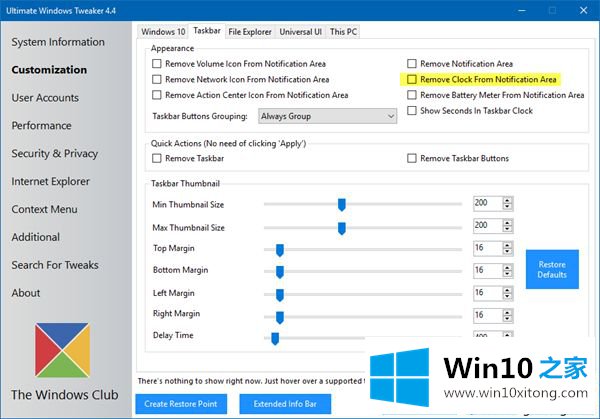600x419 pixels.
Task: Click Min Thumbnail Size value field
Action: [x=487, y=203]
